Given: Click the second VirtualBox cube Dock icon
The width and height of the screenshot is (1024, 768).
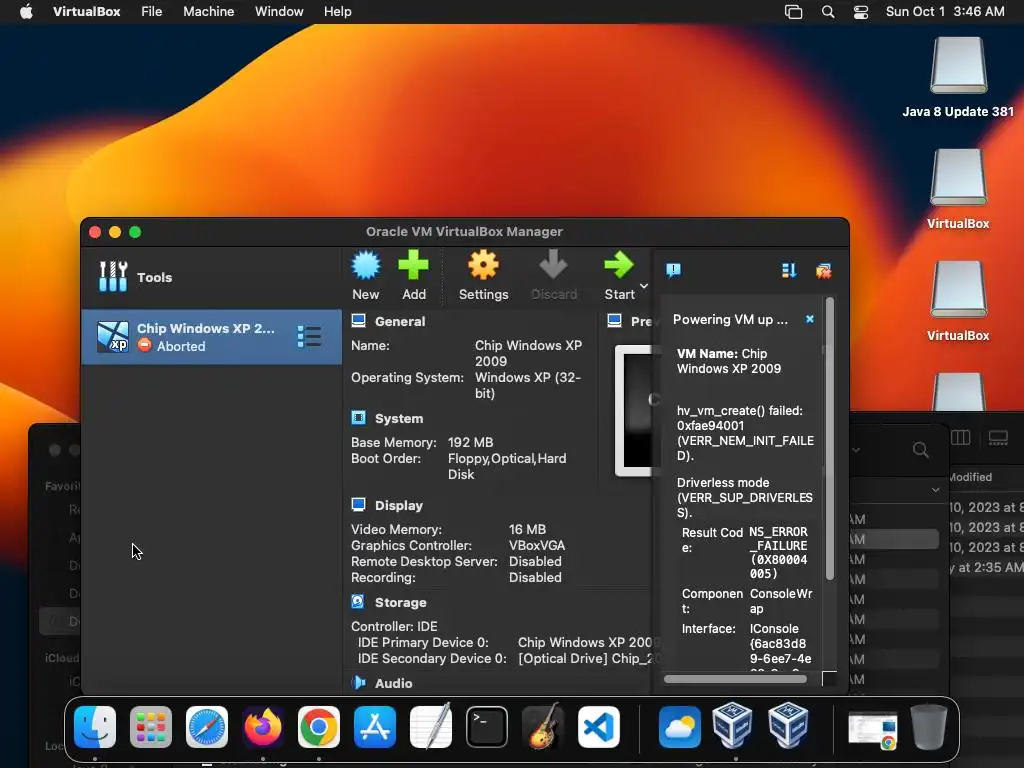Looking at the screenshot, I should (788, 726).
